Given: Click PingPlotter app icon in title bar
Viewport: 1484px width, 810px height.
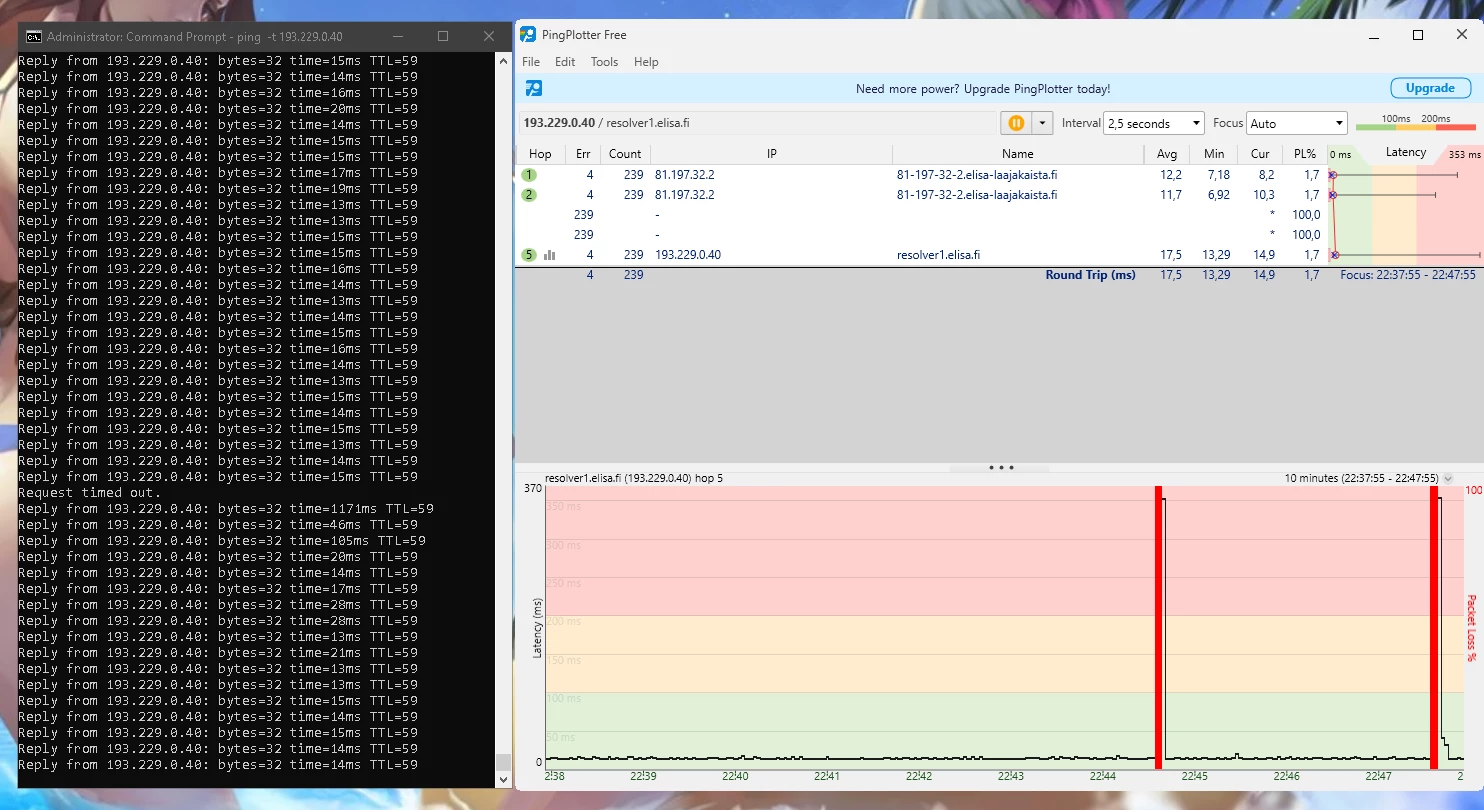Looking at the screenshot, I should pos(528,35).
